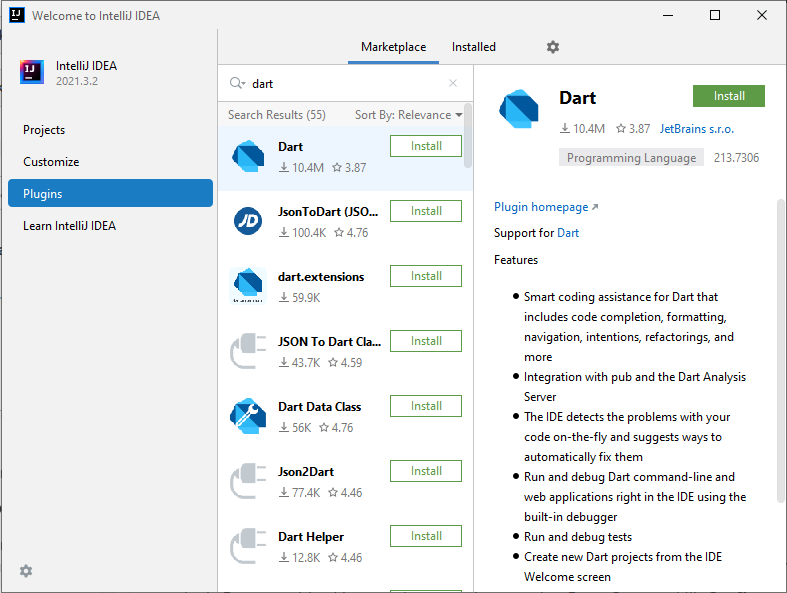Clear the dart search text

[453, 83]
